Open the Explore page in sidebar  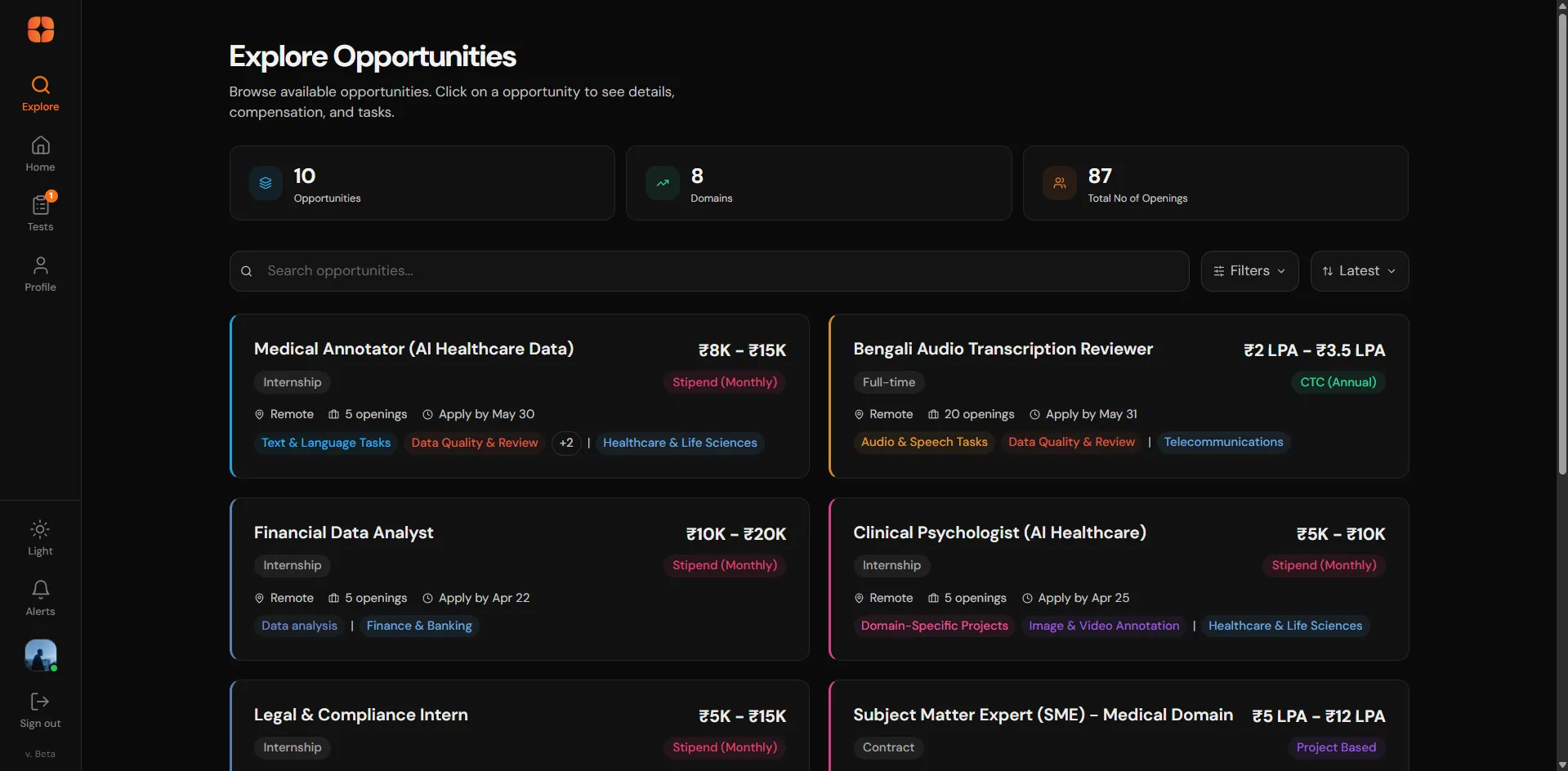click(40, 94)
